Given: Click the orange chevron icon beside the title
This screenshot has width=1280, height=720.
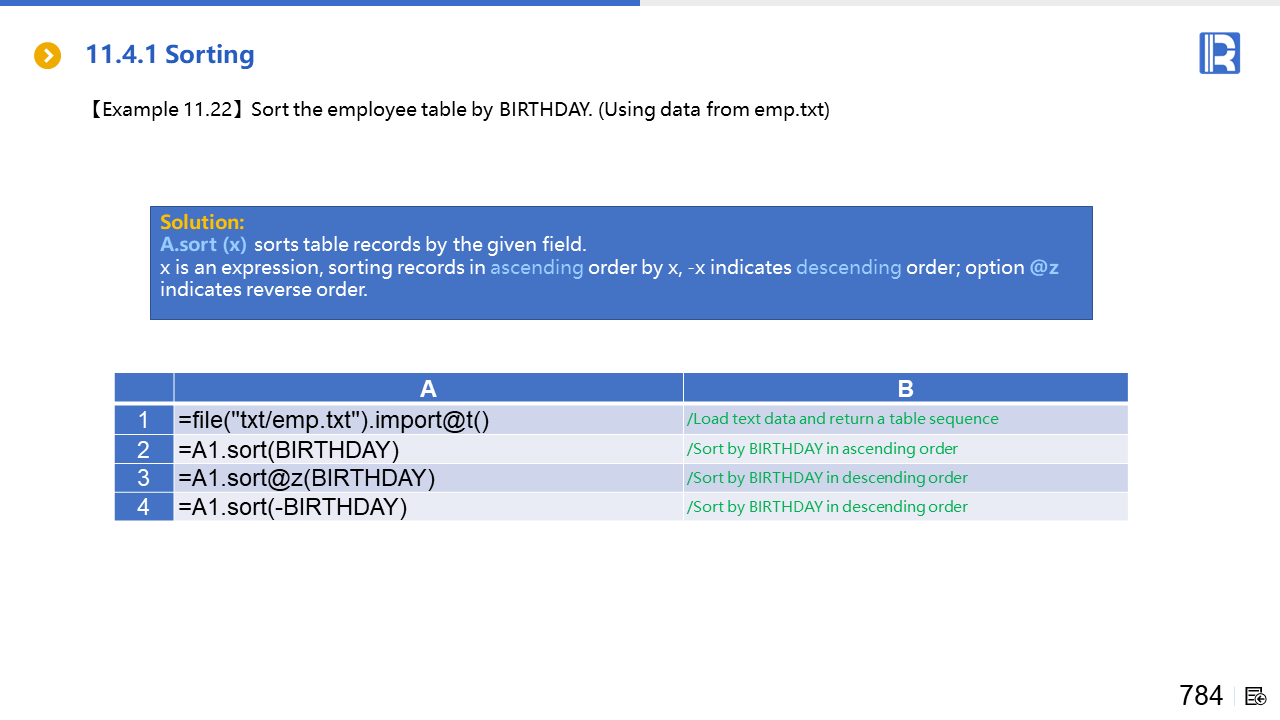Looking at the screenshot, I should [47, 56].
